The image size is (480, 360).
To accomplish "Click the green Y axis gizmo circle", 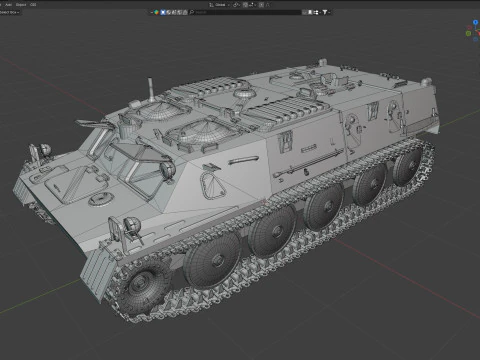I will [x=468, y=33].
